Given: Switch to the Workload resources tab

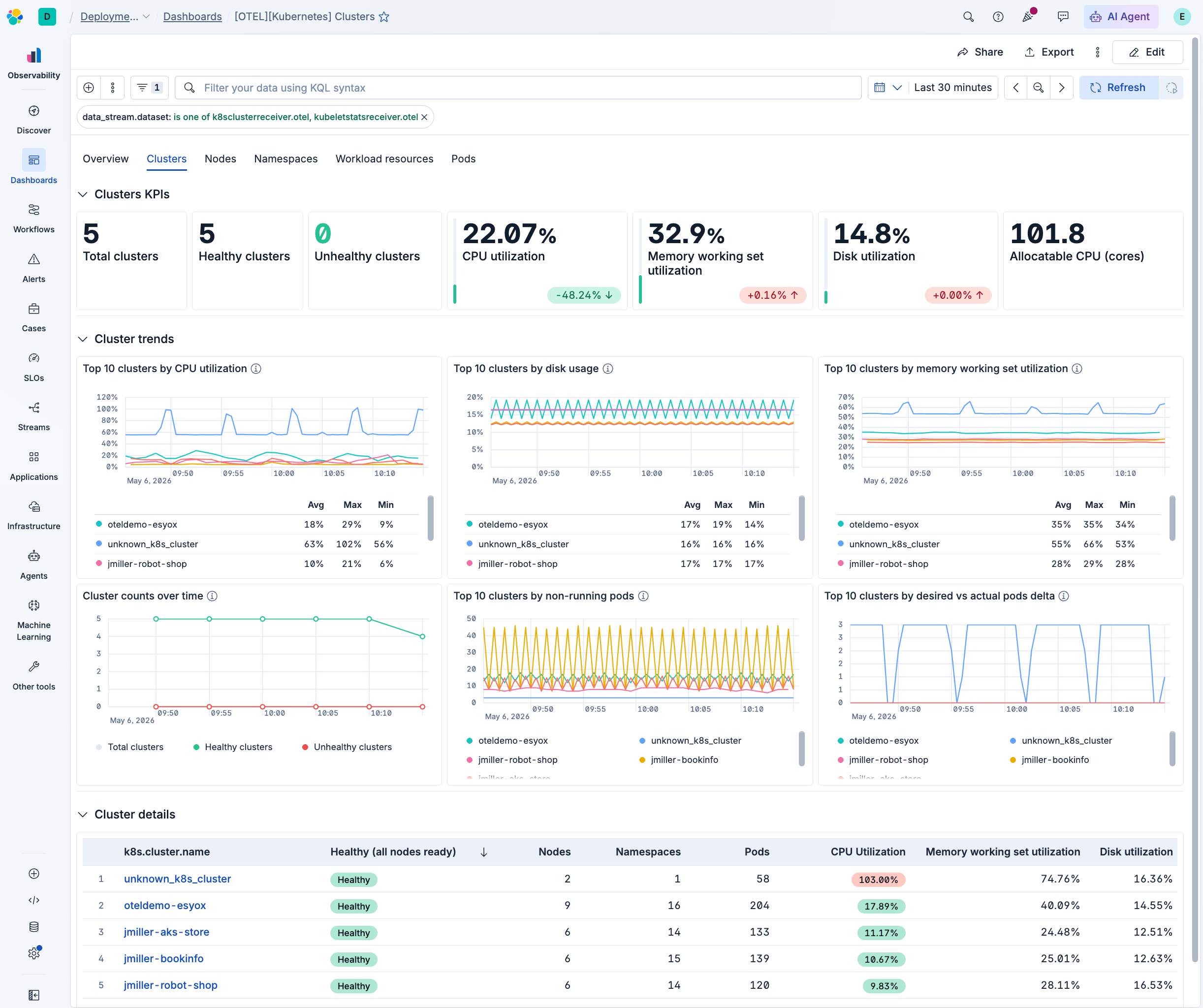Looking at the screenshot, I should coord(384,159).
